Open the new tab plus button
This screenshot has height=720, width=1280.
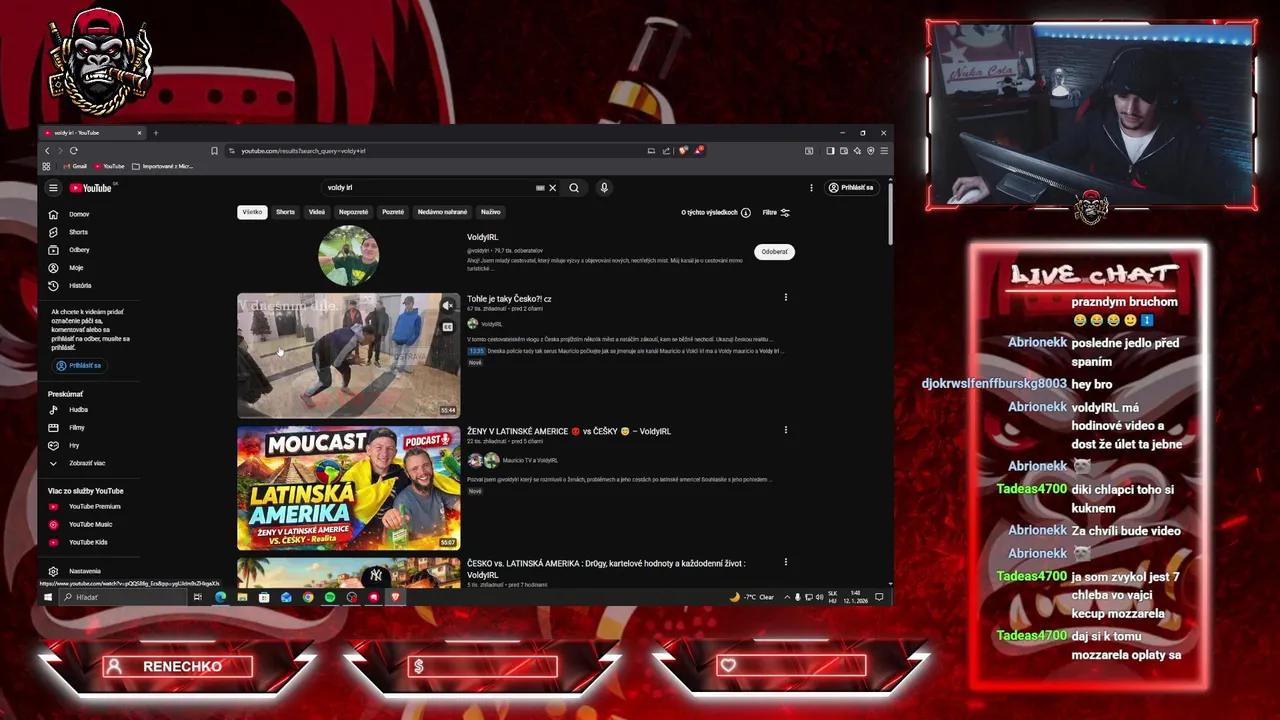click(x=155, y=133)
